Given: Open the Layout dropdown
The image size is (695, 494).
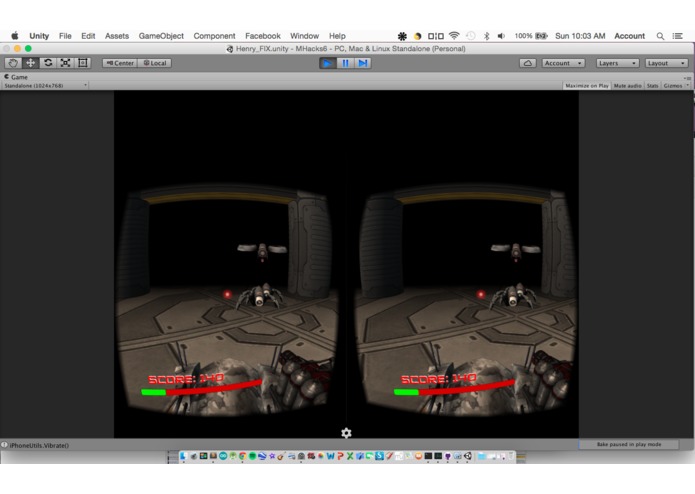Looking at the screenshot, I should pyautogui.click(x=666, y=63).
